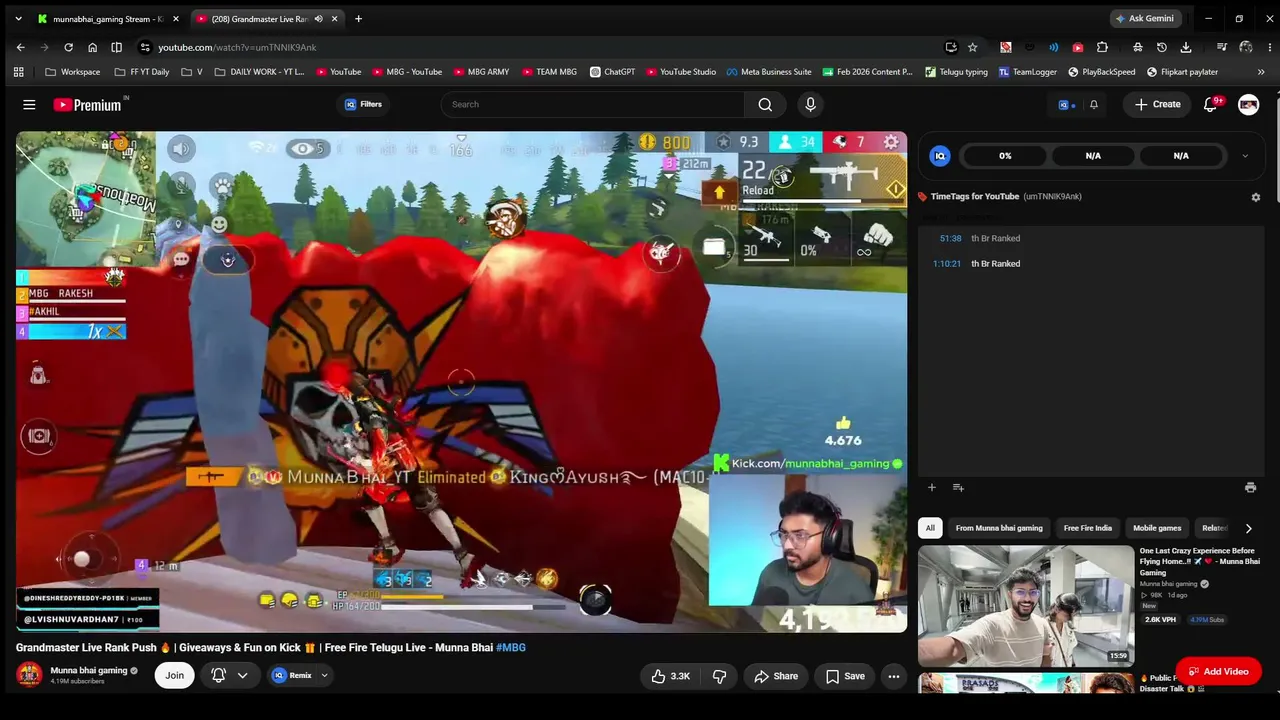Image resolution: width=1280 pixels, height=720 pixels.
Task: Open the Munna bhai gaming channel name
Action: (89, 670)
